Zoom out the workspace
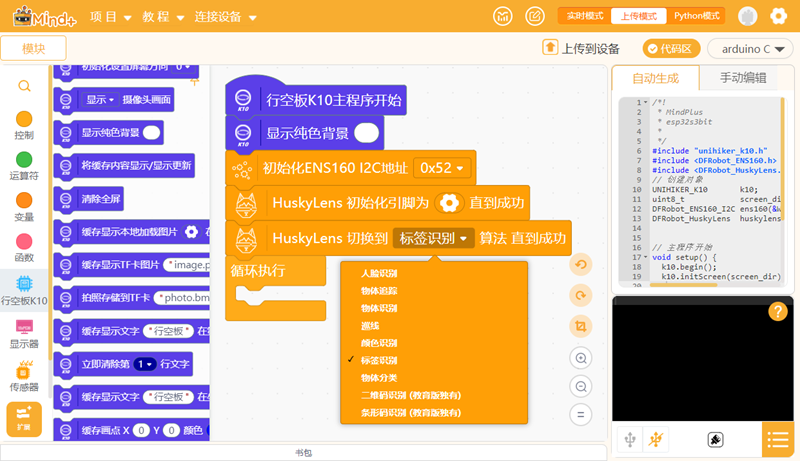Viewport: 800px width, 461px height. pyautogui.click(x=581, y=387)
